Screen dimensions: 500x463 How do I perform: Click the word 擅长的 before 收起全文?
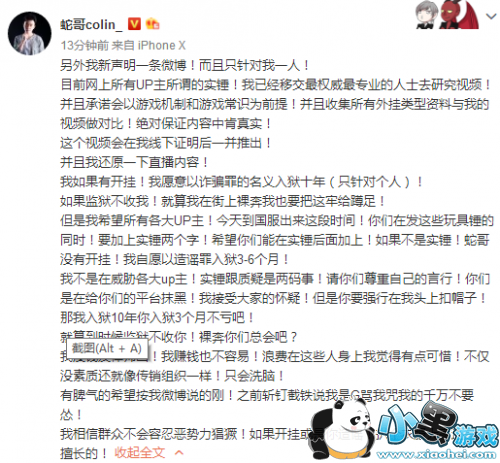pyautogui.click(x=79, y=453)
